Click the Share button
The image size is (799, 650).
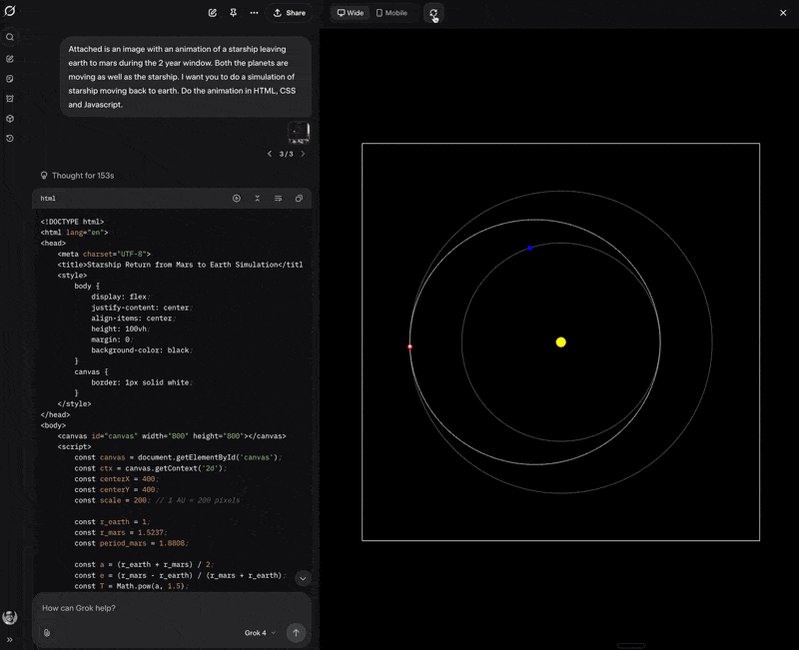tap(289, 13)
